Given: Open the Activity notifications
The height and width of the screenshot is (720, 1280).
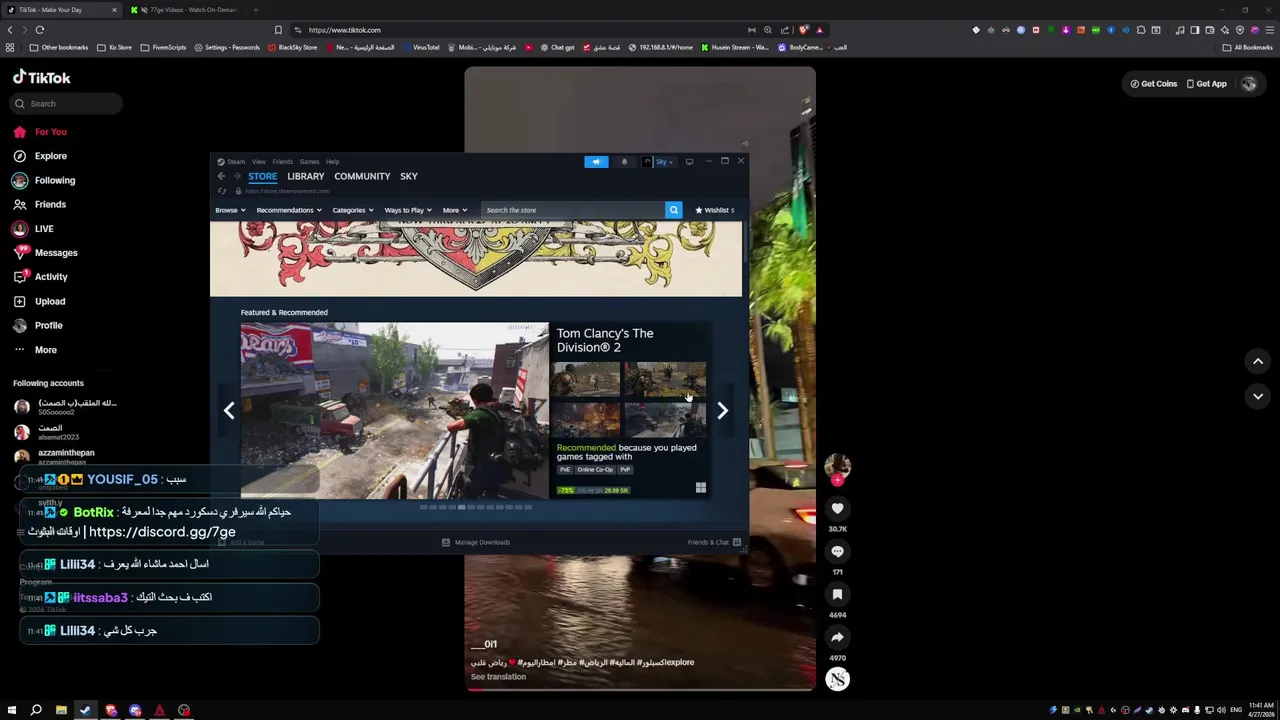Looking at the screenshot, I should click(40, 277).
